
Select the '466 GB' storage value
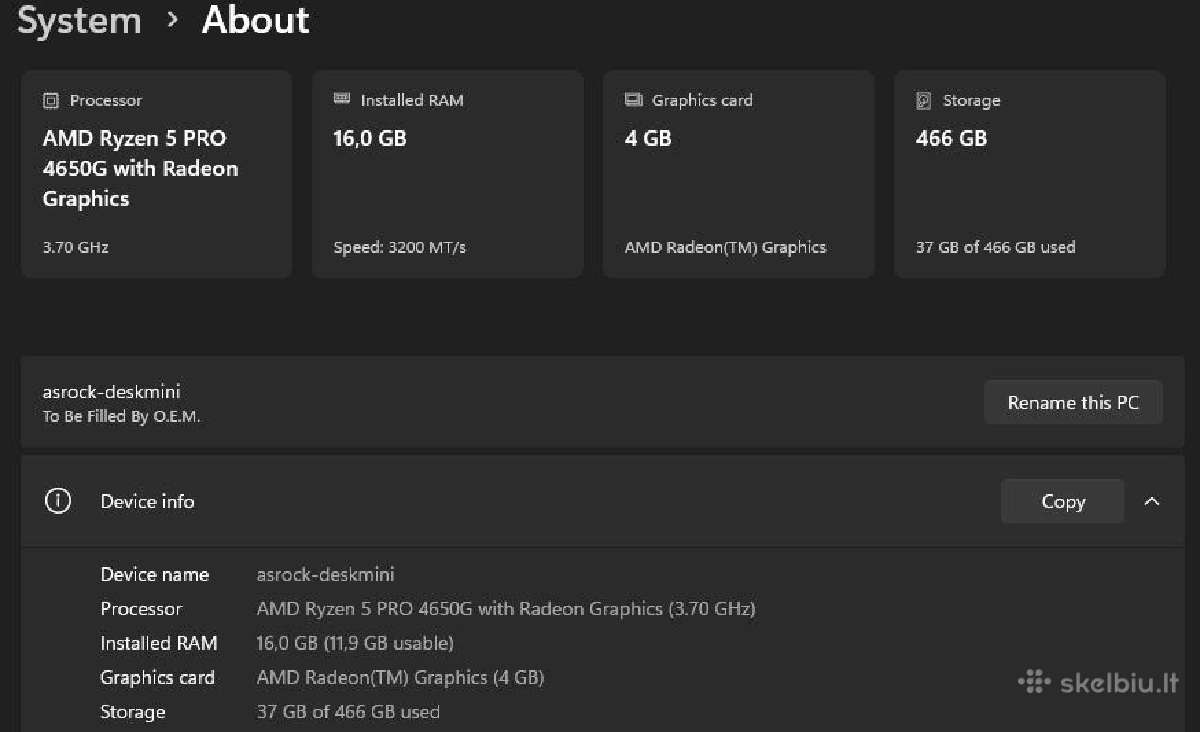pyautogui.click(x=951, y=139)
